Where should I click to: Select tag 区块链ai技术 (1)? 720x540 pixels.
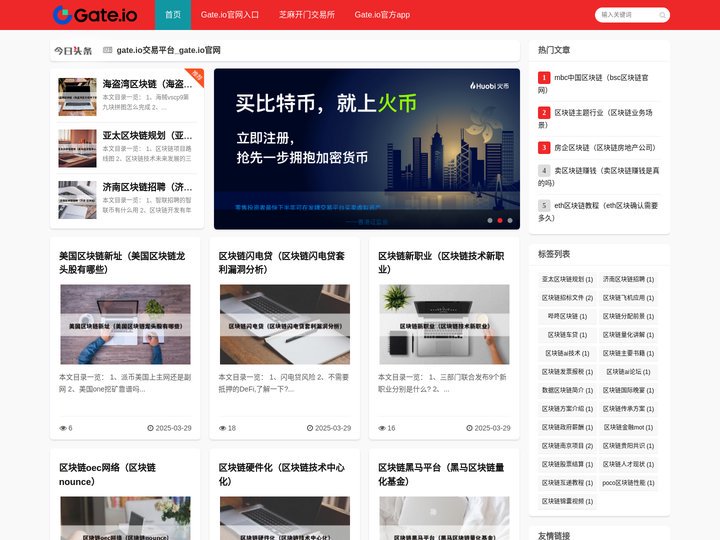(567, 353)
